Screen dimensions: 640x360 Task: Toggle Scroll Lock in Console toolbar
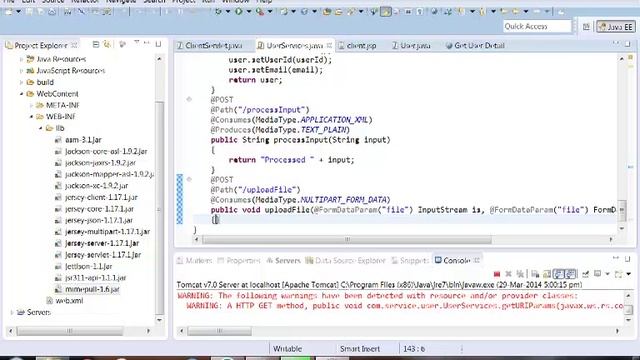[x=547, y=274]
